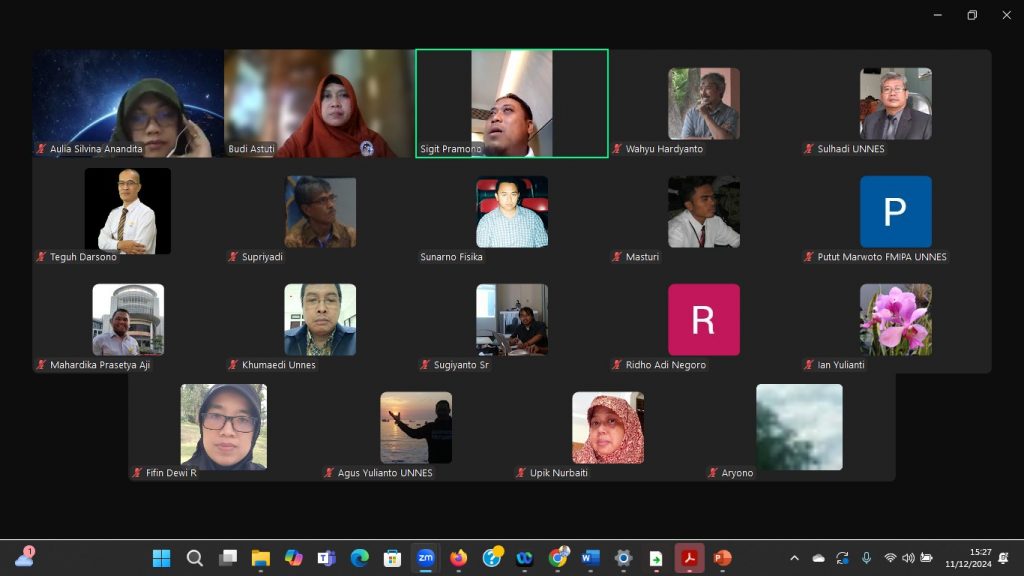This screenshot has height=576, width=1024.
Task: Open the Zoom app in taskbar
Action: (x=425, y=558)
